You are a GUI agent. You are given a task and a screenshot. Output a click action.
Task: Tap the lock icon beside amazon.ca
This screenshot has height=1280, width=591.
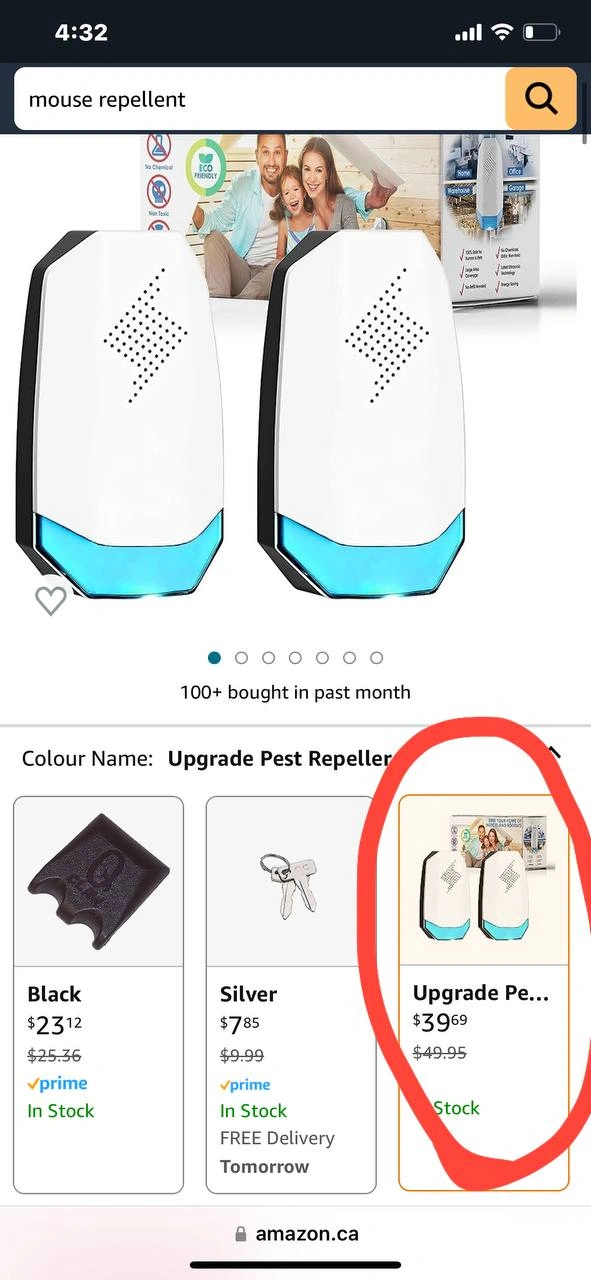(x=240, y=1234)
